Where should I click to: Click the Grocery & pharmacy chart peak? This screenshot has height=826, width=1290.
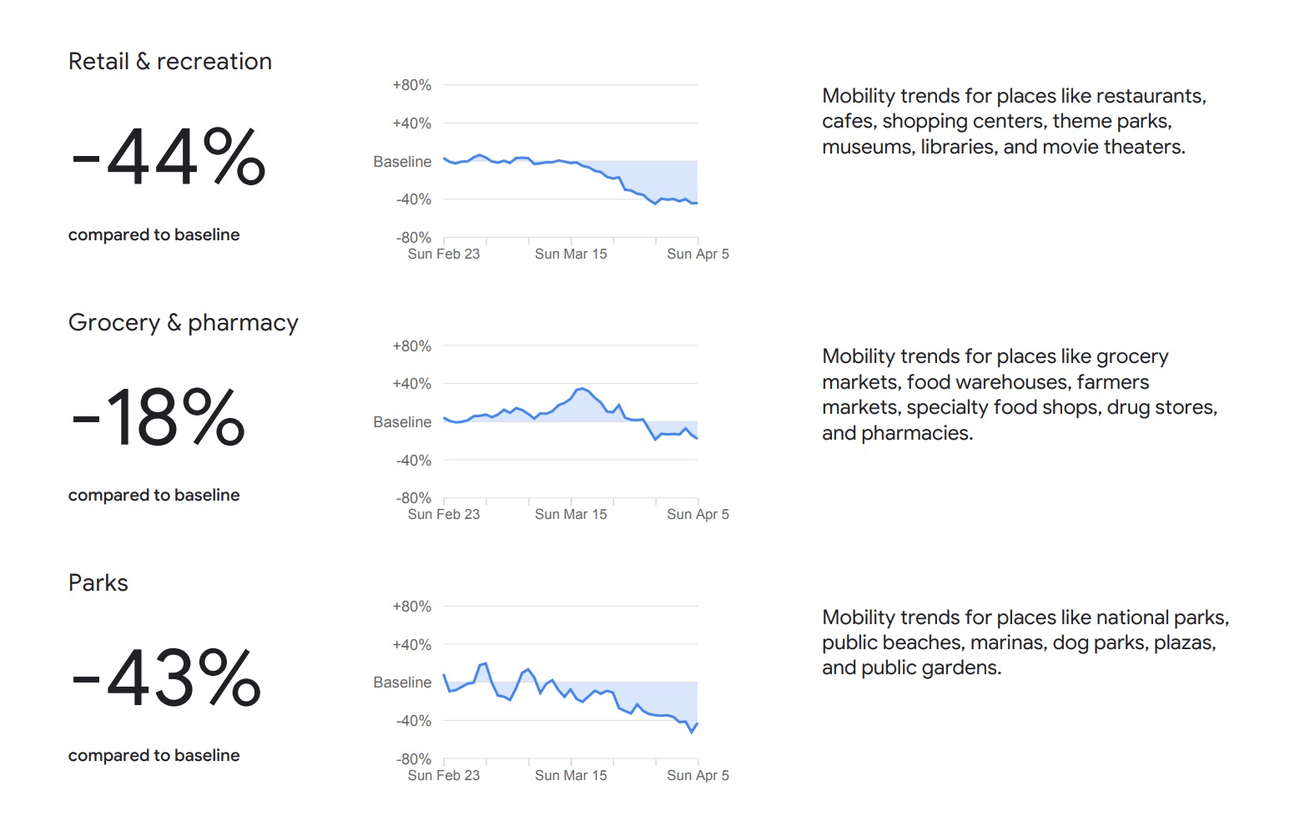pyautogui.click(x=581, y=388)
